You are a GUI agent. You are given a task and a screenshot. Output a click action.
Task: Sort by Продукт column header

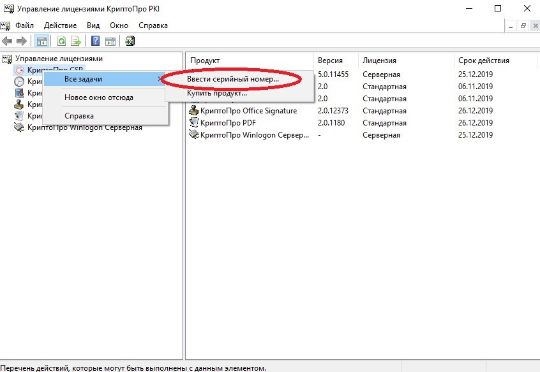pos(205,60)
